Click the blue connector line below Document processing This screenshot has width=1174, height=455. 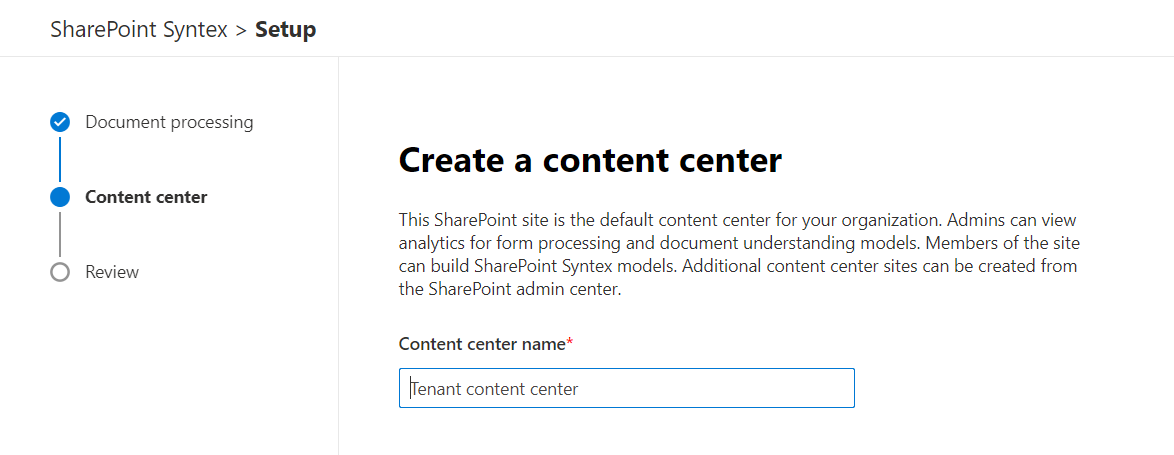coord(60,159)
